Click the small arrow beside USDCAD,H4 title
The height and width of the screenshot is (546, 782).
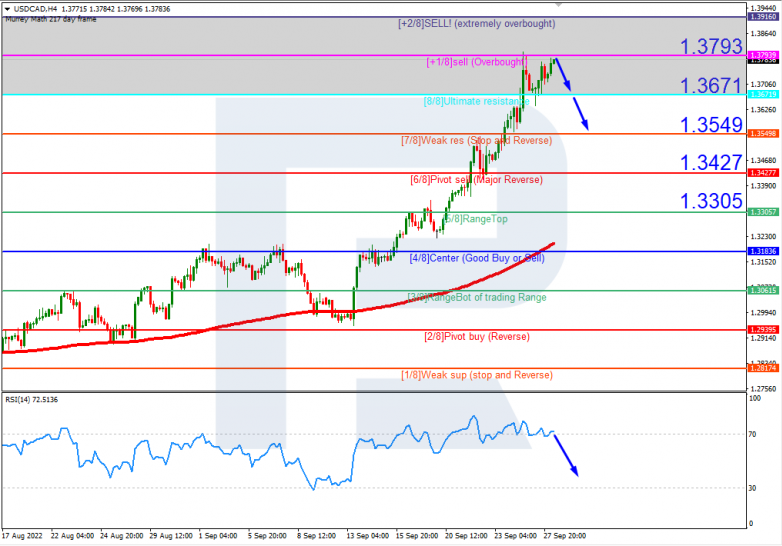pyautogui.click(x=7, y=9)
